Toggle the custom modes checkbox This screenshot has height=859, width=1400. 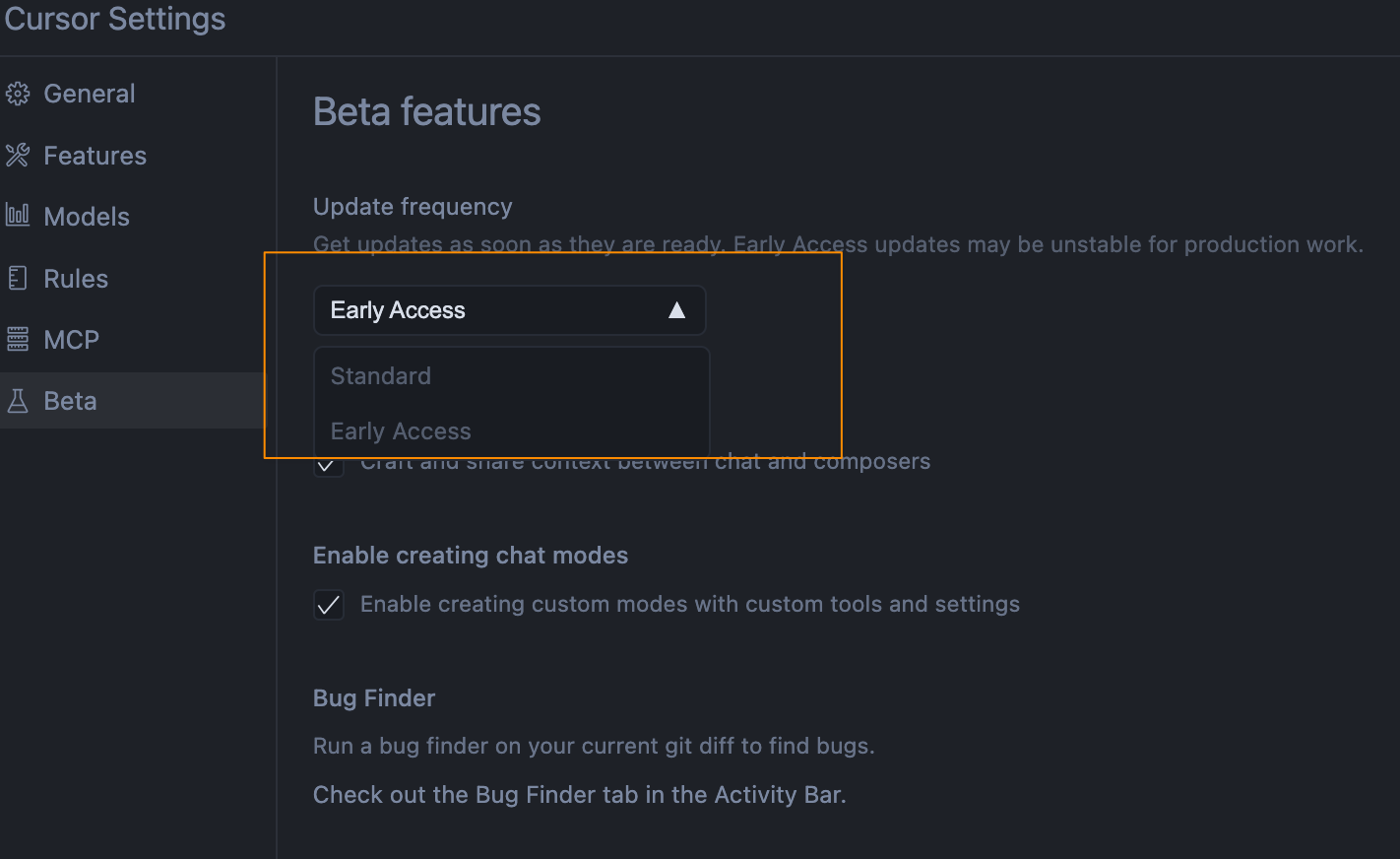(329, 604)
